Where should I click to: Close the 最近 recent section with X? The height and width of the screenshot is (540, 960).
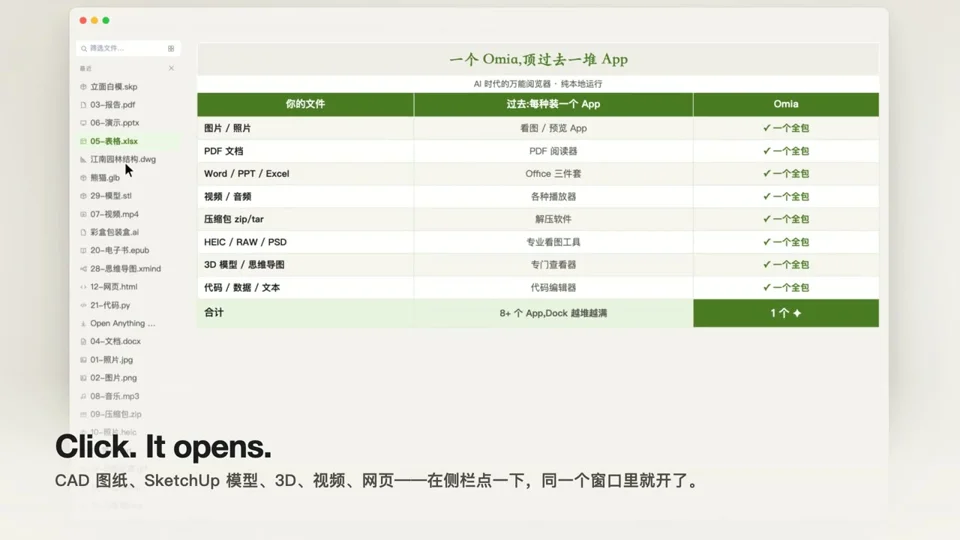coord(171,68)
